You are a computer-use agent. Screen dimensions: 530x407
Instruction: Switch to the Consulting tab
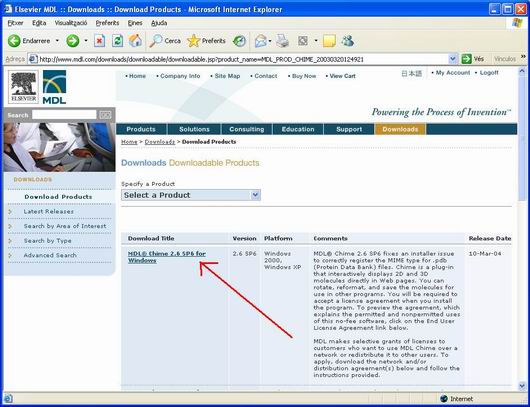(247, 129)
